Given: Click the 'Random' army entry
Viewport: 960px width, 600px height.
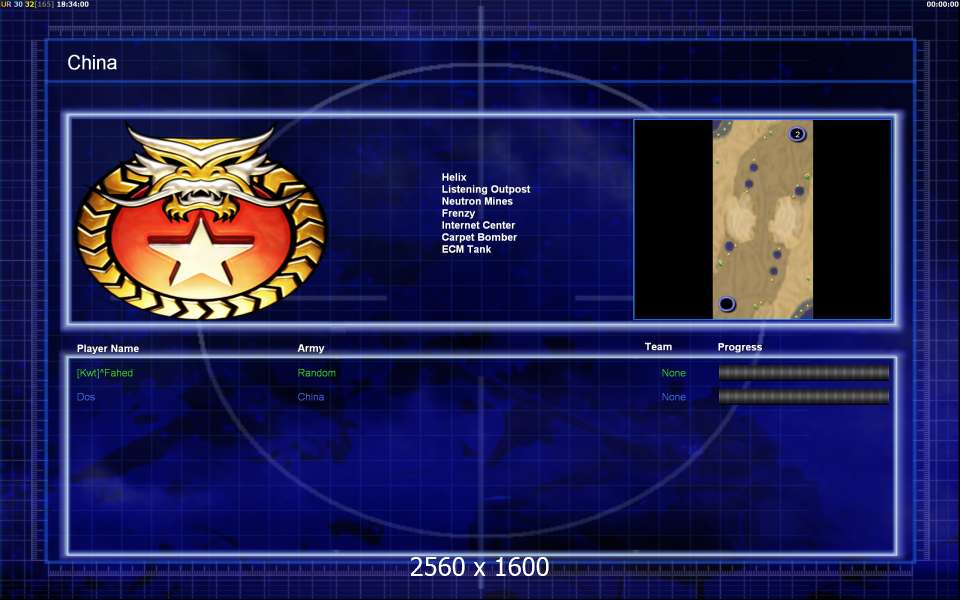Looking at the screenshot, I should (317, 373).
